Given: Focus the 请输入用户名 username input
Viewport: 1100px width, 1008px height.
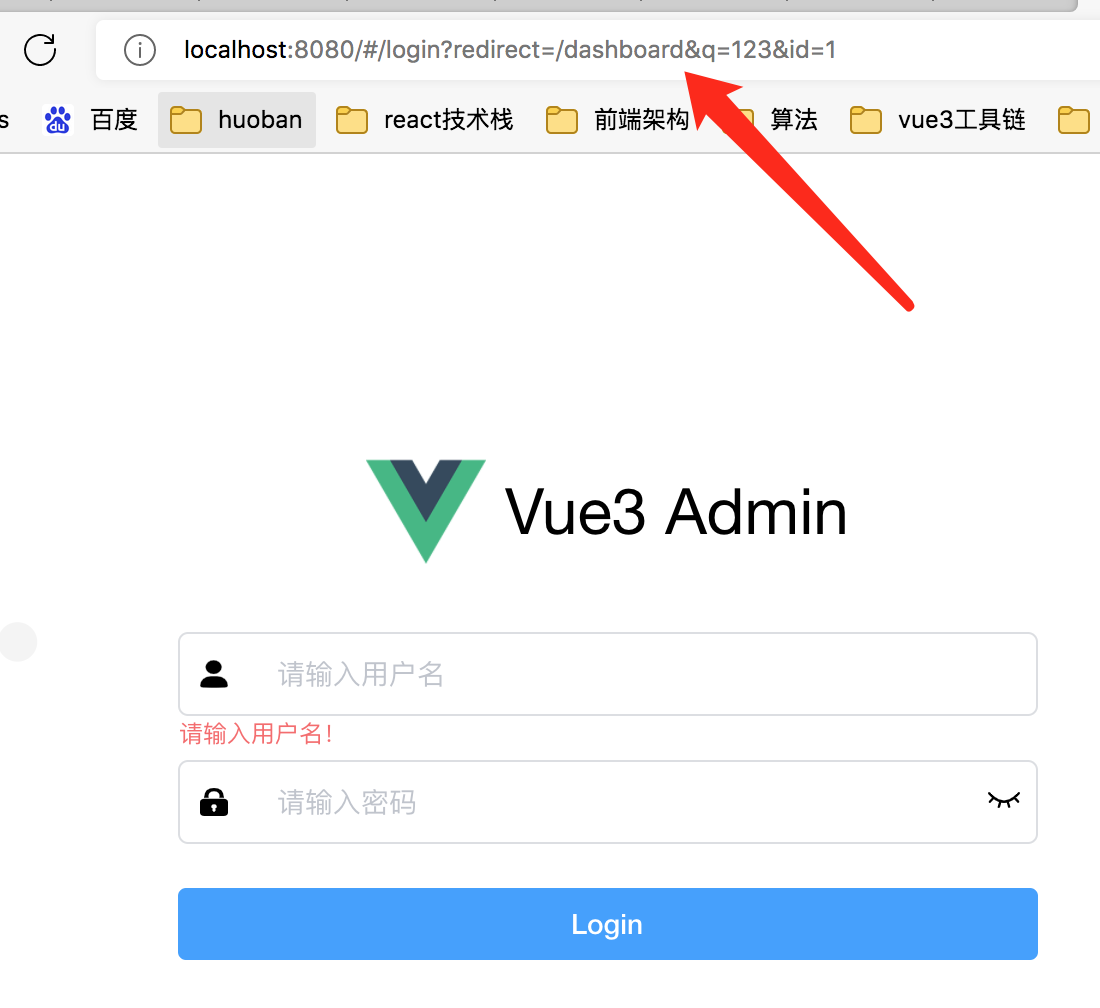Looking at the screenshot, I should pos(608,674).
